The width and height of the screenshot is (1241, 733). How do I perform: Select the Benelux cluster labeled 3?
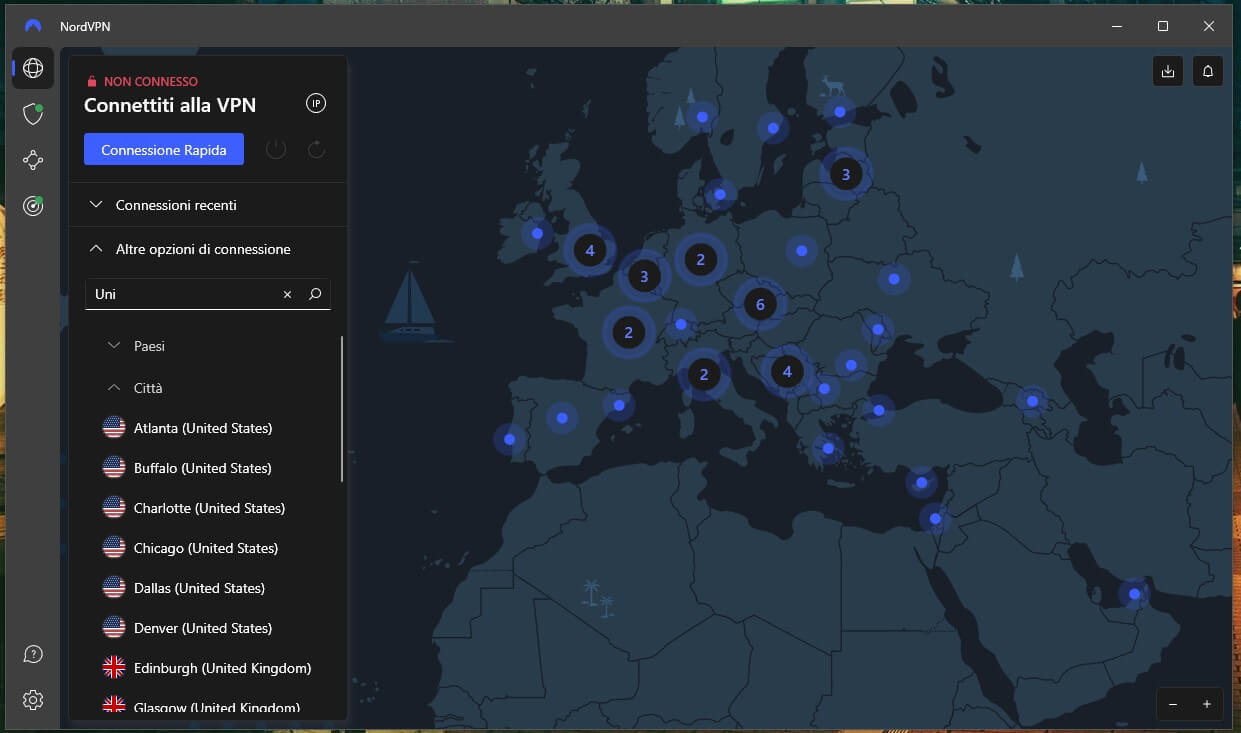click(644, 276)
